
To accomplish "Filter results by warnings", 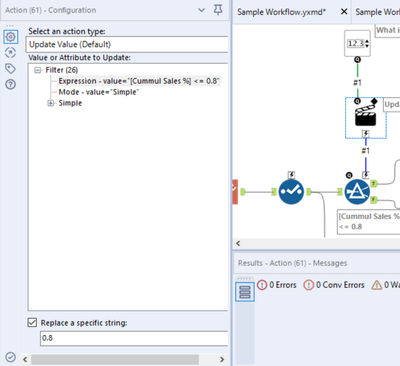I will (386, 285).
